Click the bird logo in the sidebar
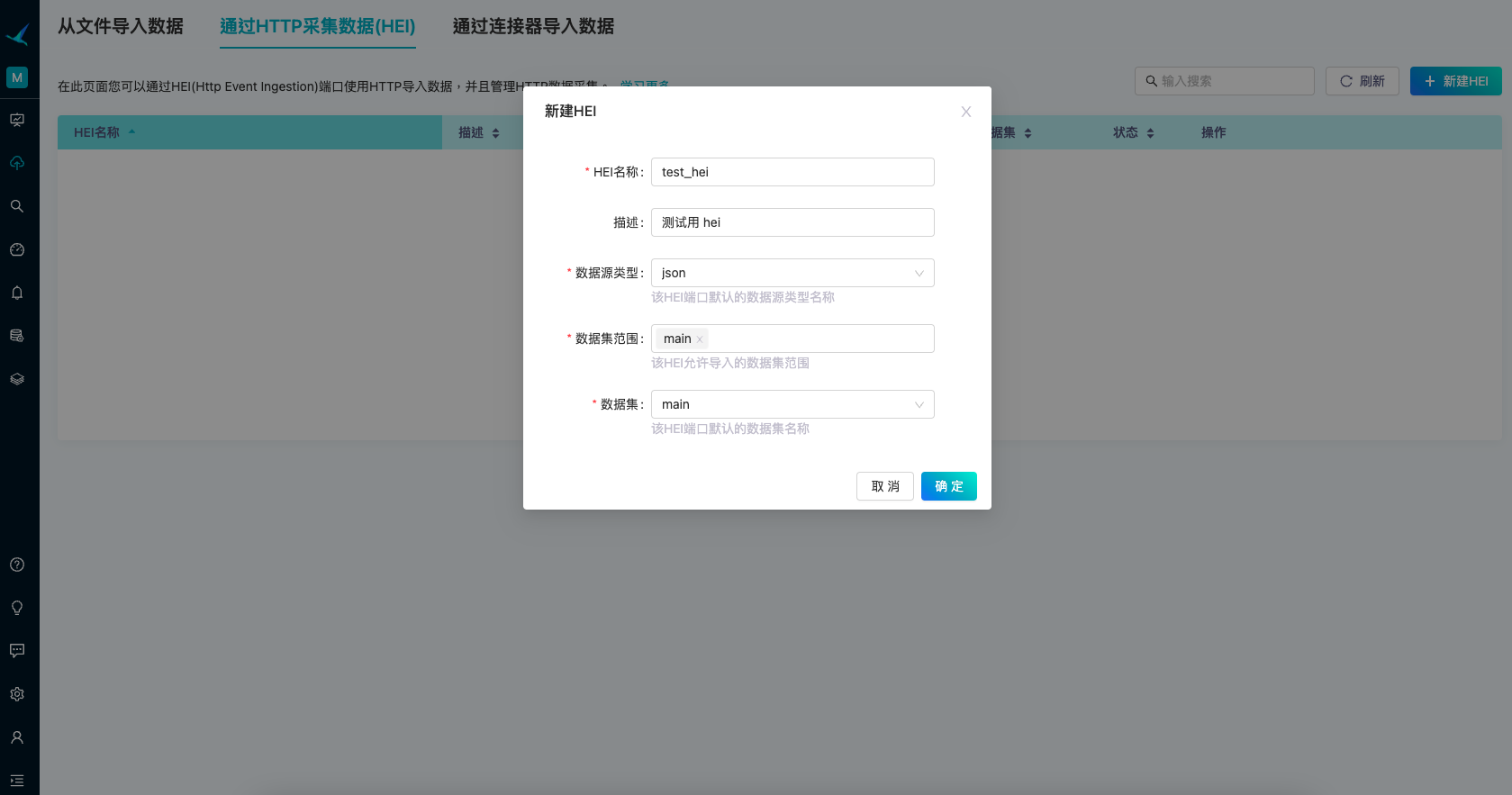 pyautogui.click(x=17, y=34)
